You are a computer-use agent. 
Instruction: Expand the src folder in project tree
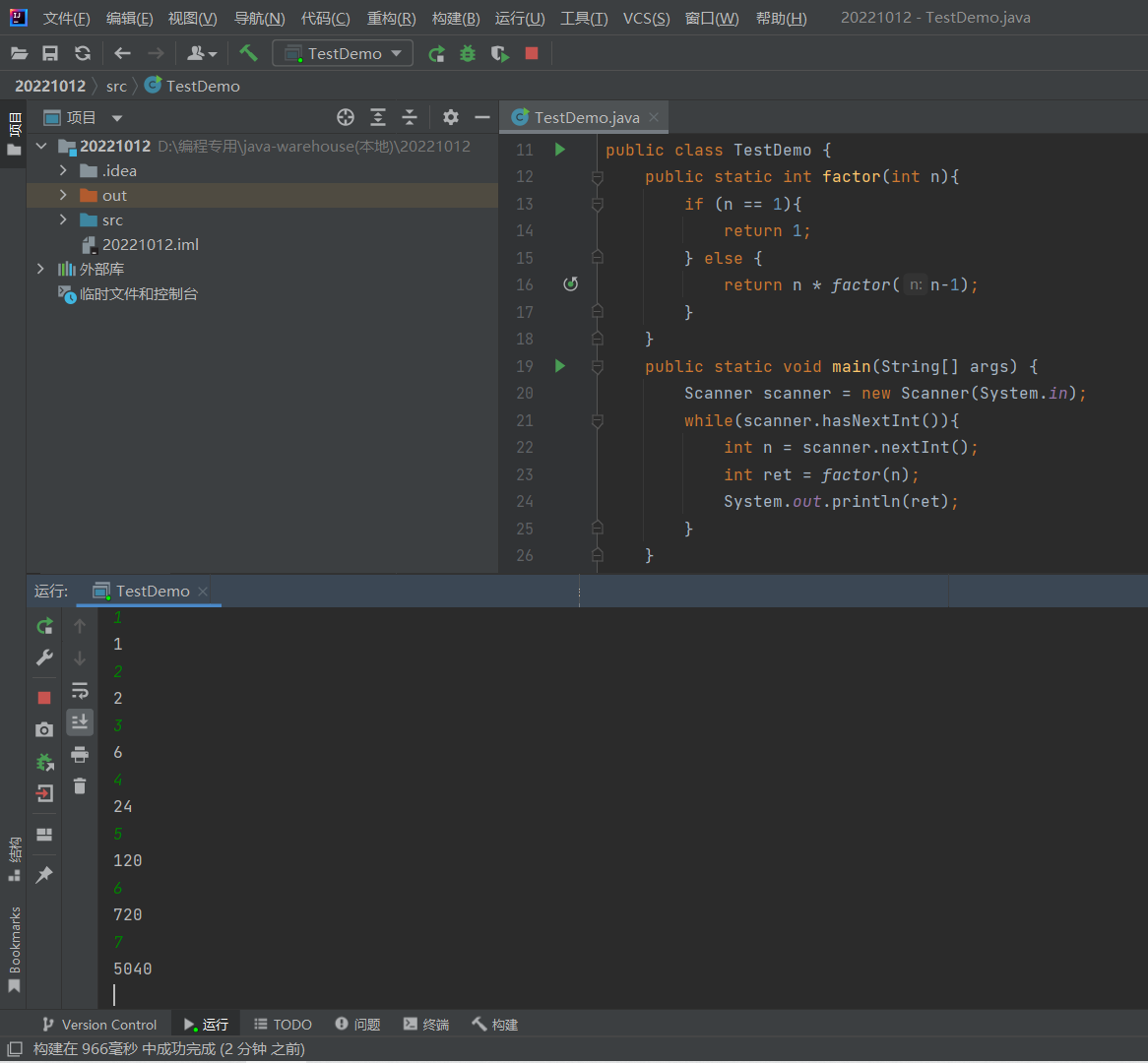click(64, 219)
